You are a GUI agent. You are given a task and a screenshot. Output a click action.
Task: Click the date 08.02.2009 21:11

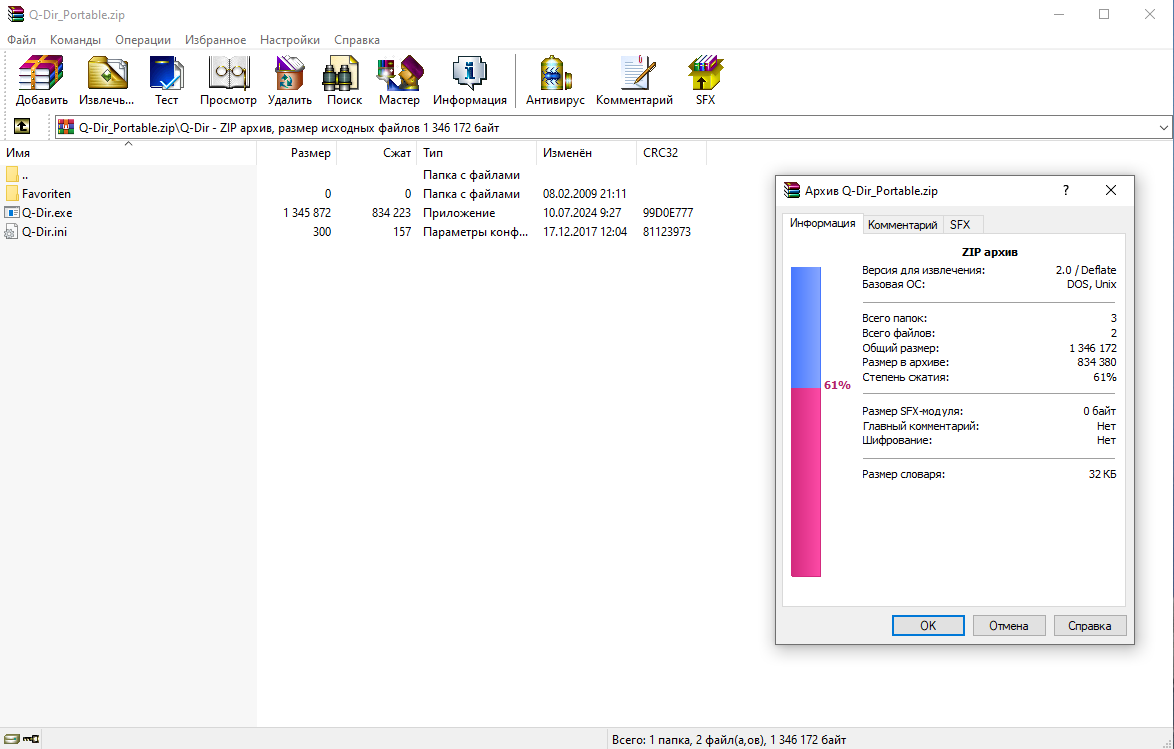pyautogui.click(x=585, y=193)
